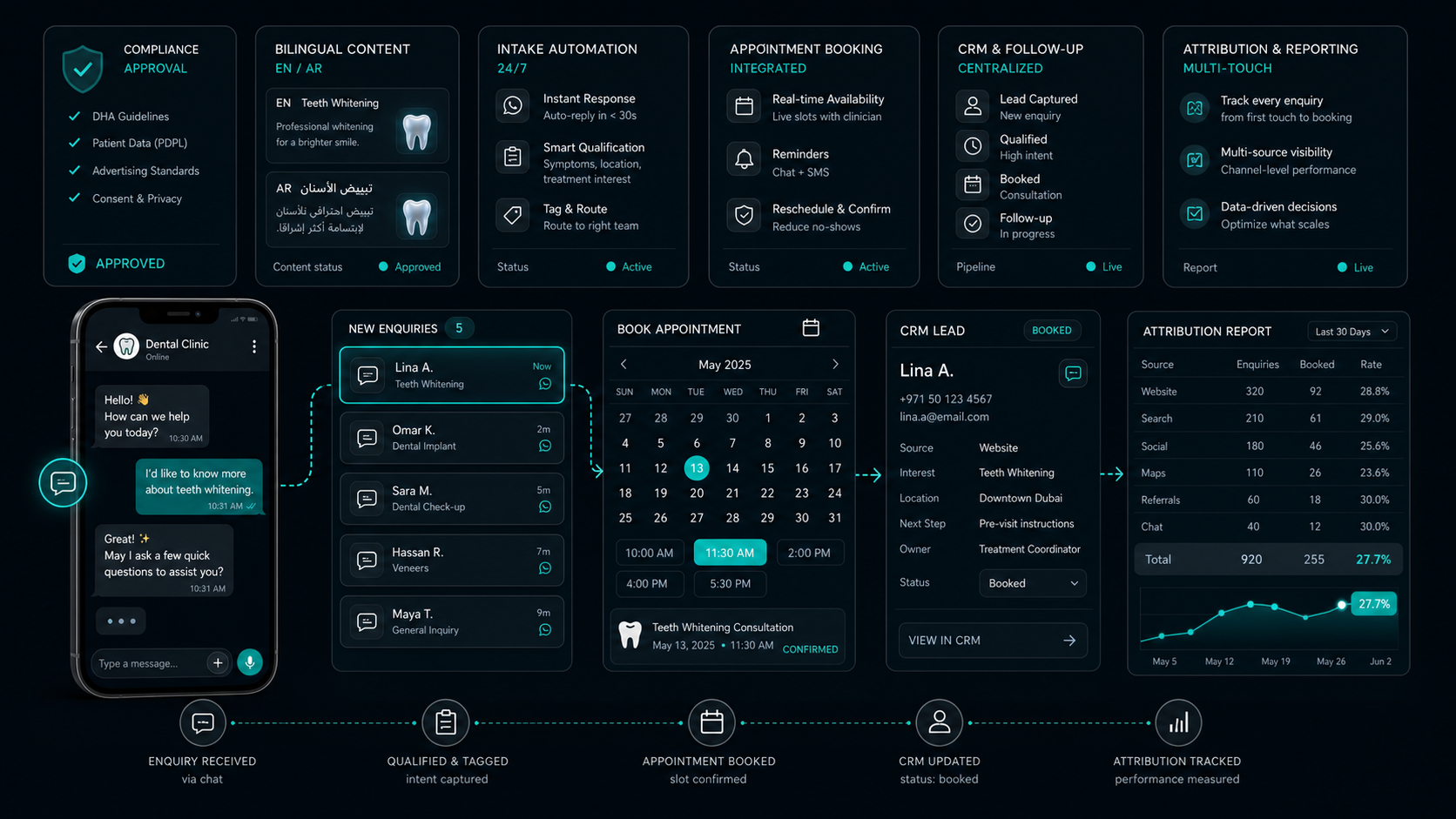This screenshot has height=819, width=1456.
Task: Click the calendar icon in Book Appointment header
Action: tap(811, 328)
